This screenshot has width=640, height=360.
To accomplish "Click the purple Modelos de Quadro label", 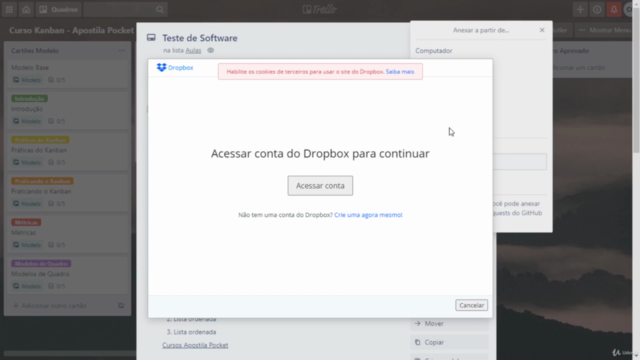I will point(41,264).
